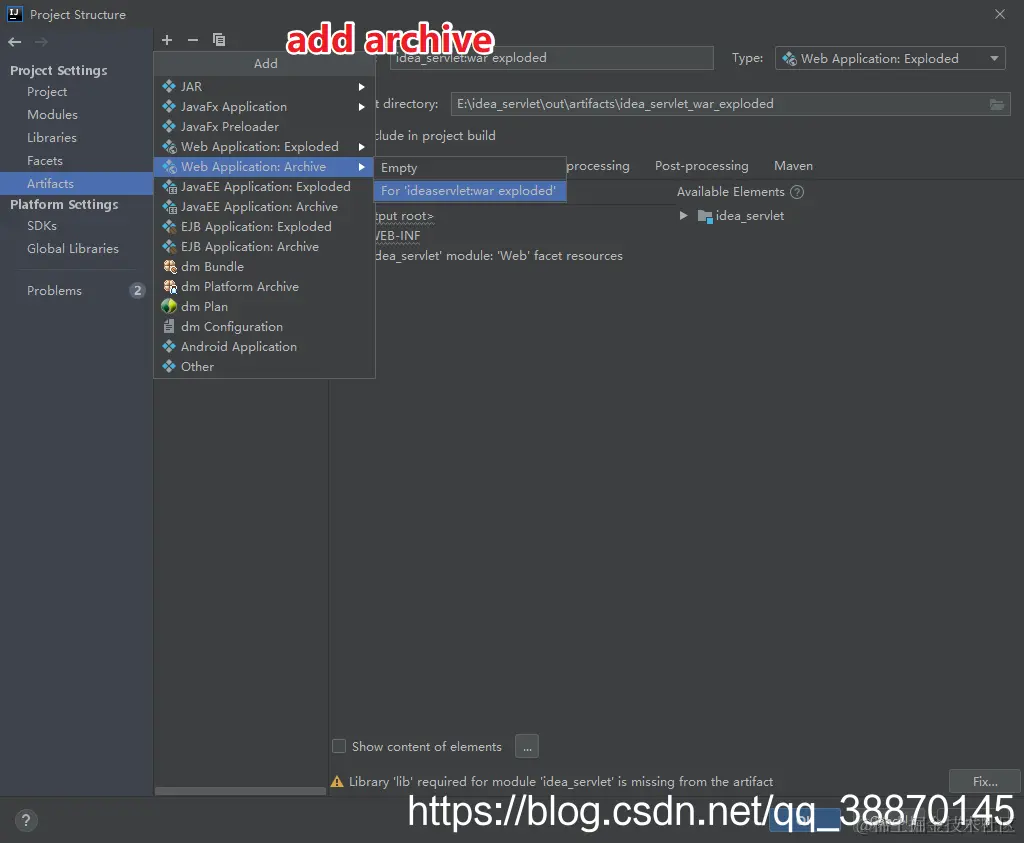Expand the JAR submenu arrow
Viewport: 1024px width, 843px height.
(x=361, y=87)
